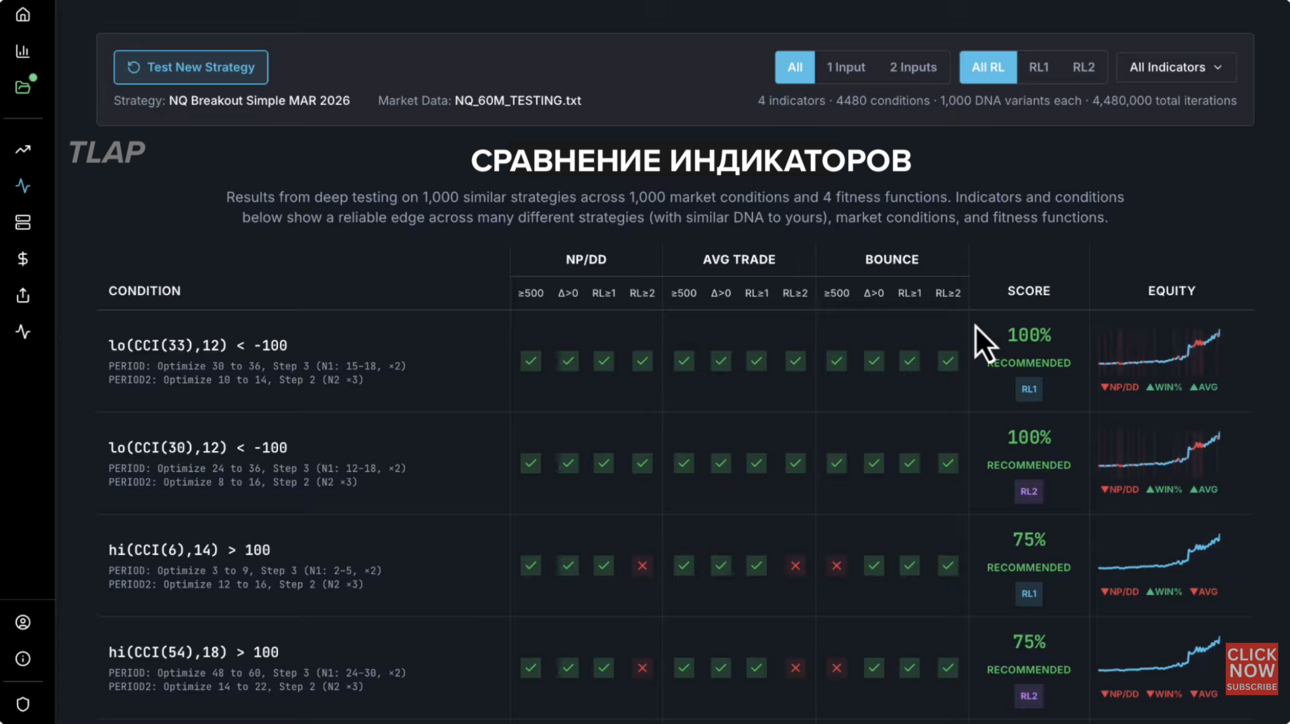Click NP/DD Δ>0 checkmark in lo(CCI(30),12) row
The image size is (1290, 724).
[568, 463]
